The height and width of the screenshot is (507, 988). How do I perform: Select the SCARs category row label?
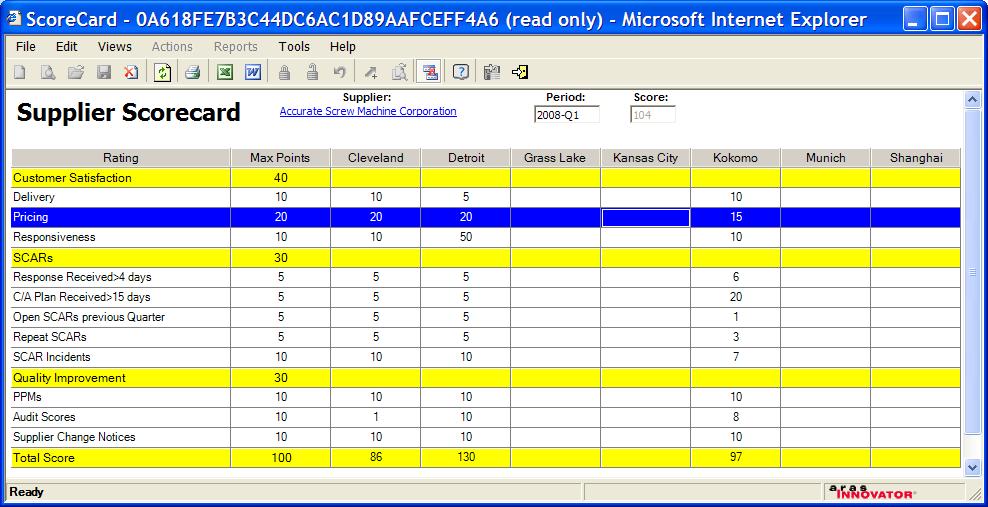[33, 258]
